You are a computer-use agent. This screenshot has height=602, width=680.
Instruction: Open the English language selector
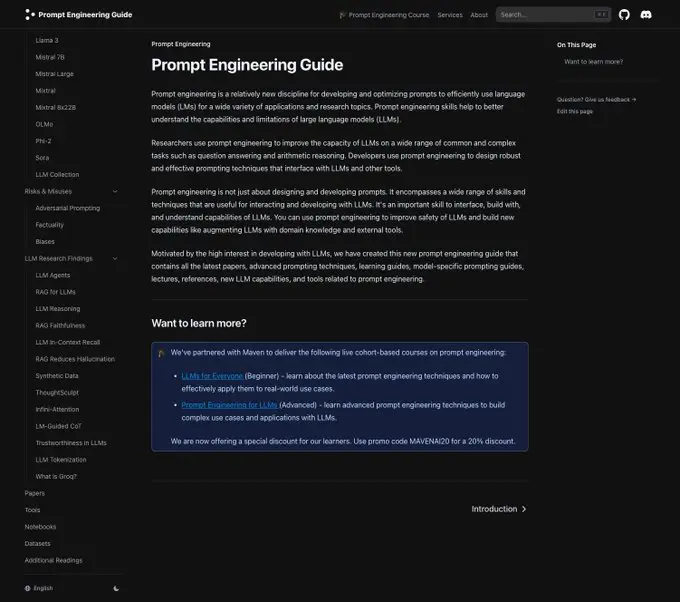39,588
